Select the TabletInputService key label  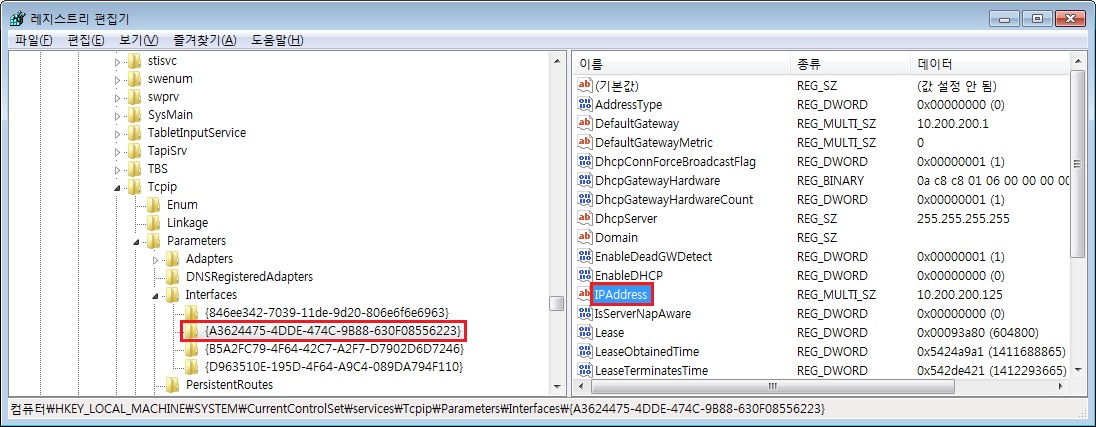pos(197,133)
